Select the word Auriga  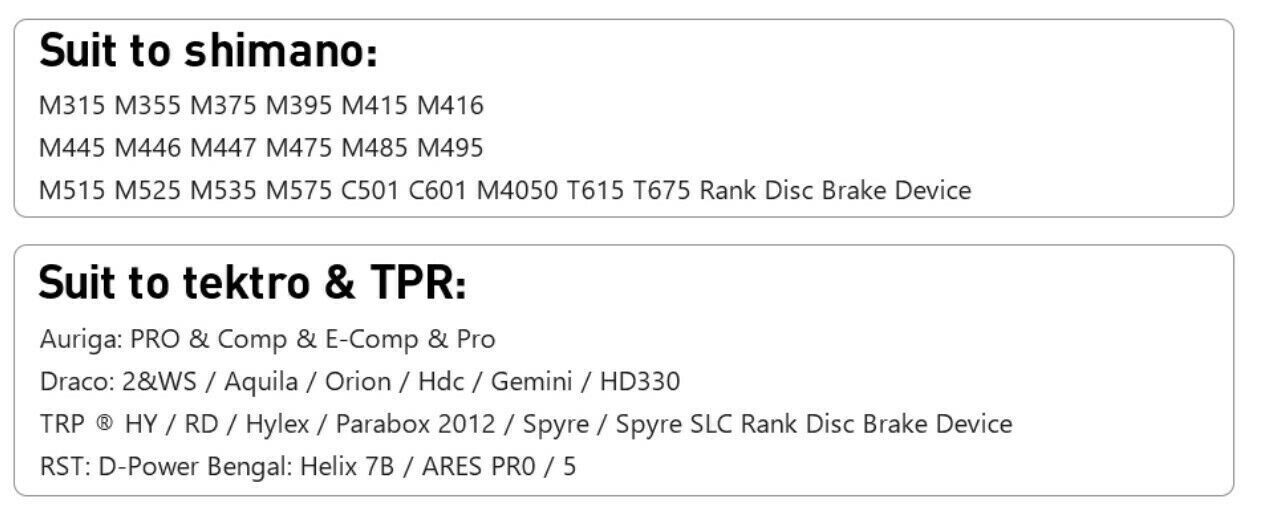(80, 339)
